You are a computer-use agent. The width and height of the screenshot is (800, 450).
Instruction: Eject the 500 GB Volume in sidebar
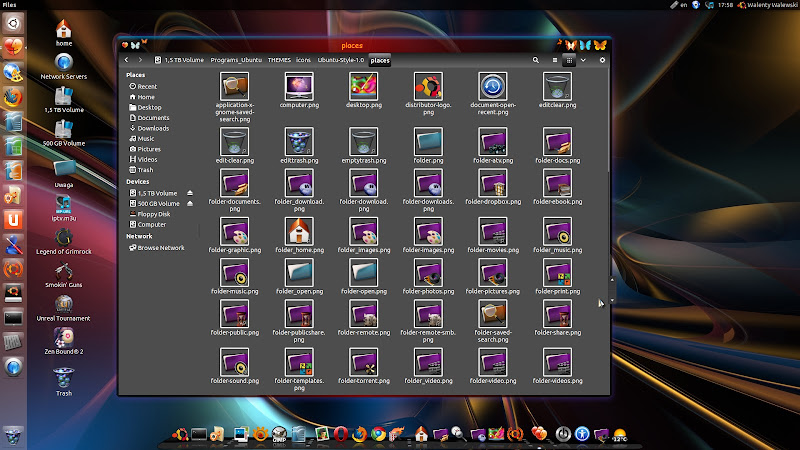pyautogui.click(x=190, y=203)
